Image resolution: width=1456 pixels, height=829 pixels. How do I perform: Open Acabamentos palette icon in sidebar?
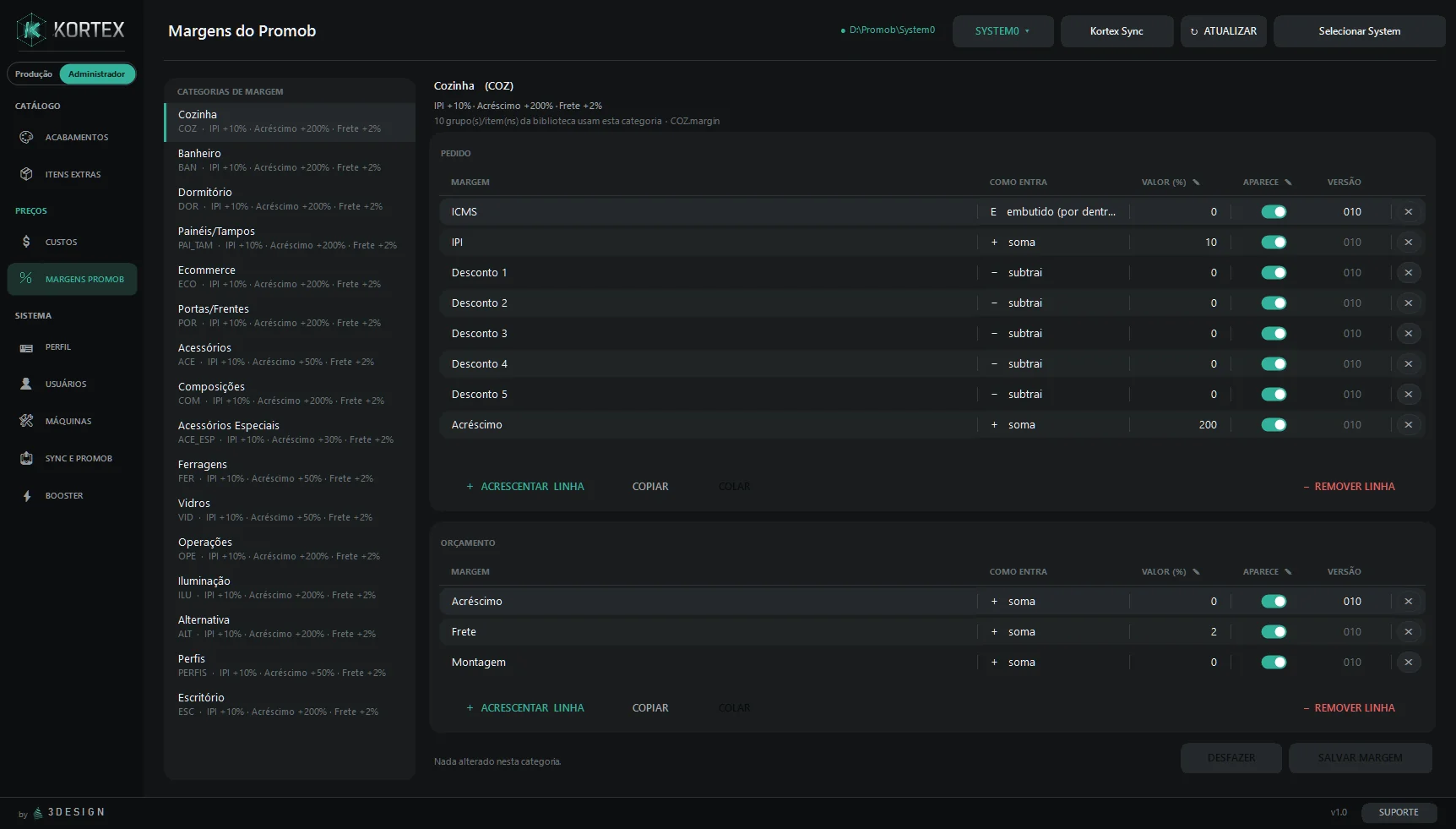[26, 137]
